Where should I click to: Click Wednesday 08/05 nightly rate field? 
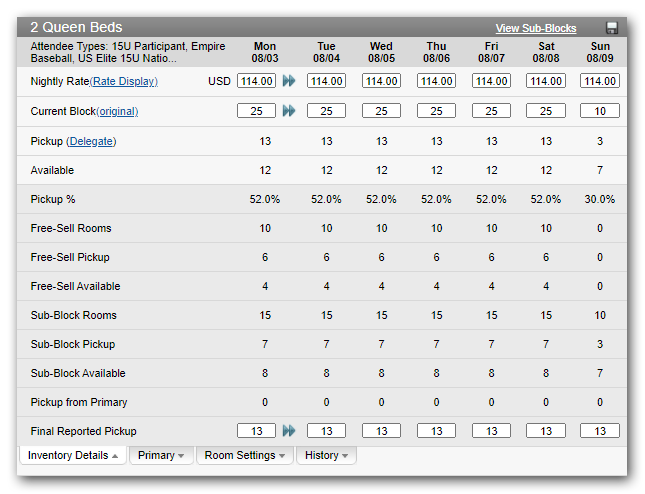pos(381,81)
